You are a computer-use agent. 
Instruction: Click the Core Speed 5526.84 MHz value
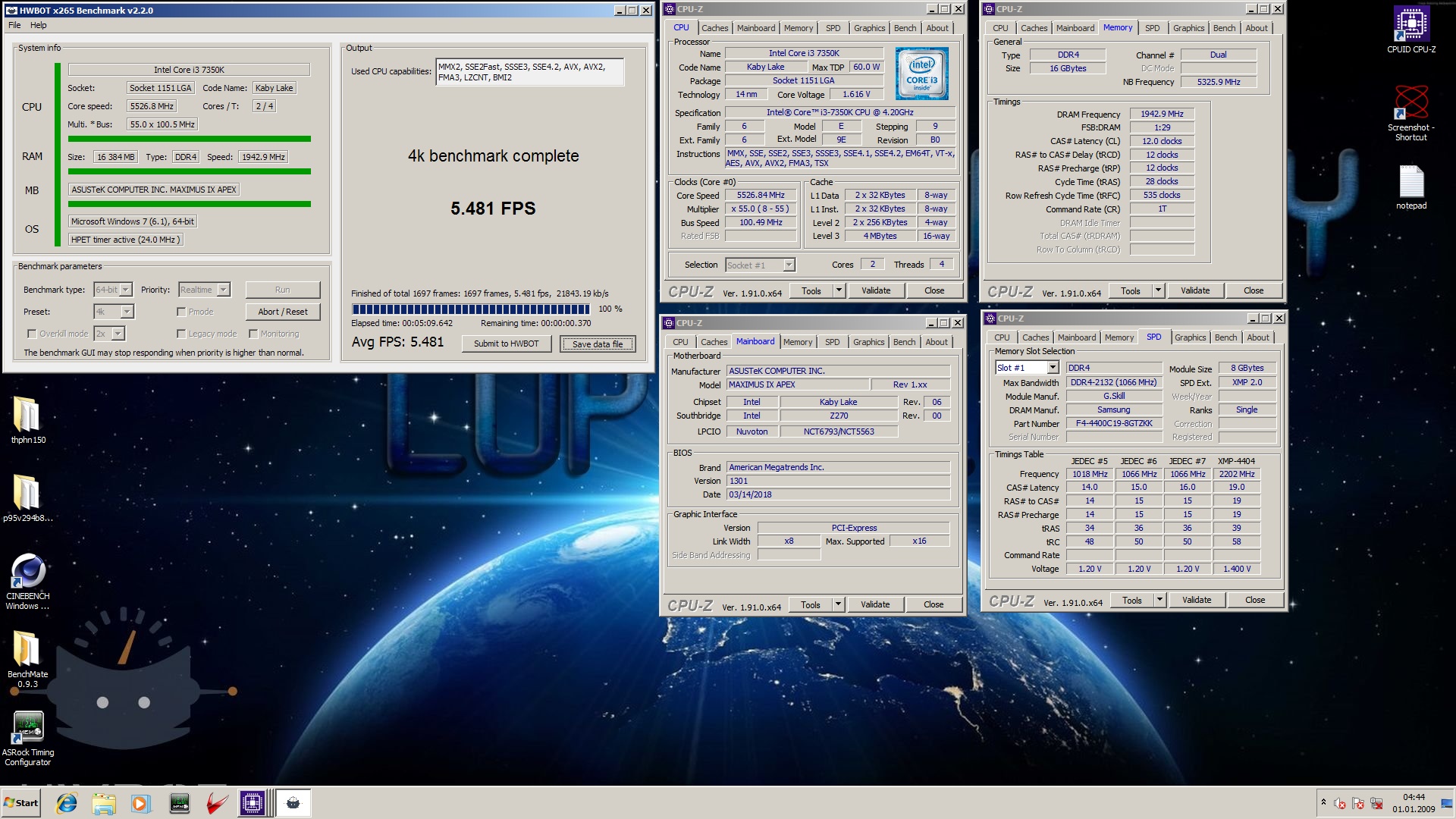[x=761, y=195]
